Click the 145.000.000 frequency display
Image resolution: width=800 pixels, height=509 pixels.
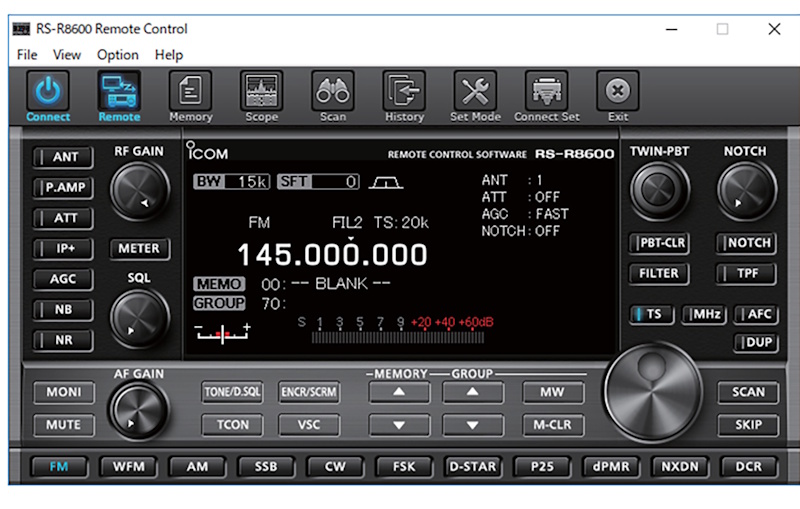tap(332, 254)
